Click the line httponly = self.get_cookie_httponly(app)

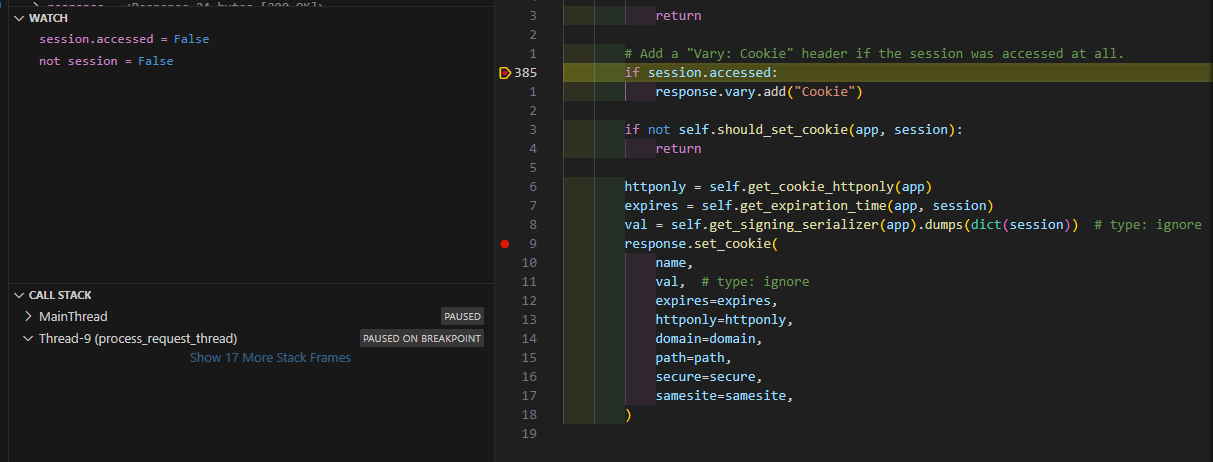pyautogui.click(x=778, y=186)
